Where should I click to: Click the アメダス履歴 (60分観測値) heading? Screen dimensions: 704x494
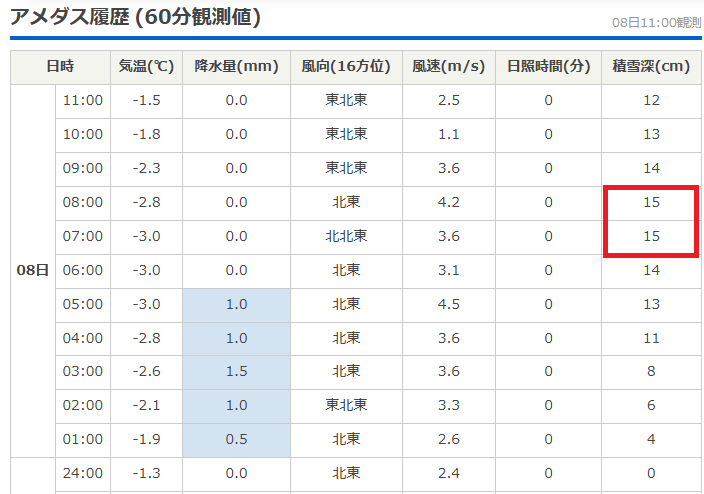tap(135, 17)
